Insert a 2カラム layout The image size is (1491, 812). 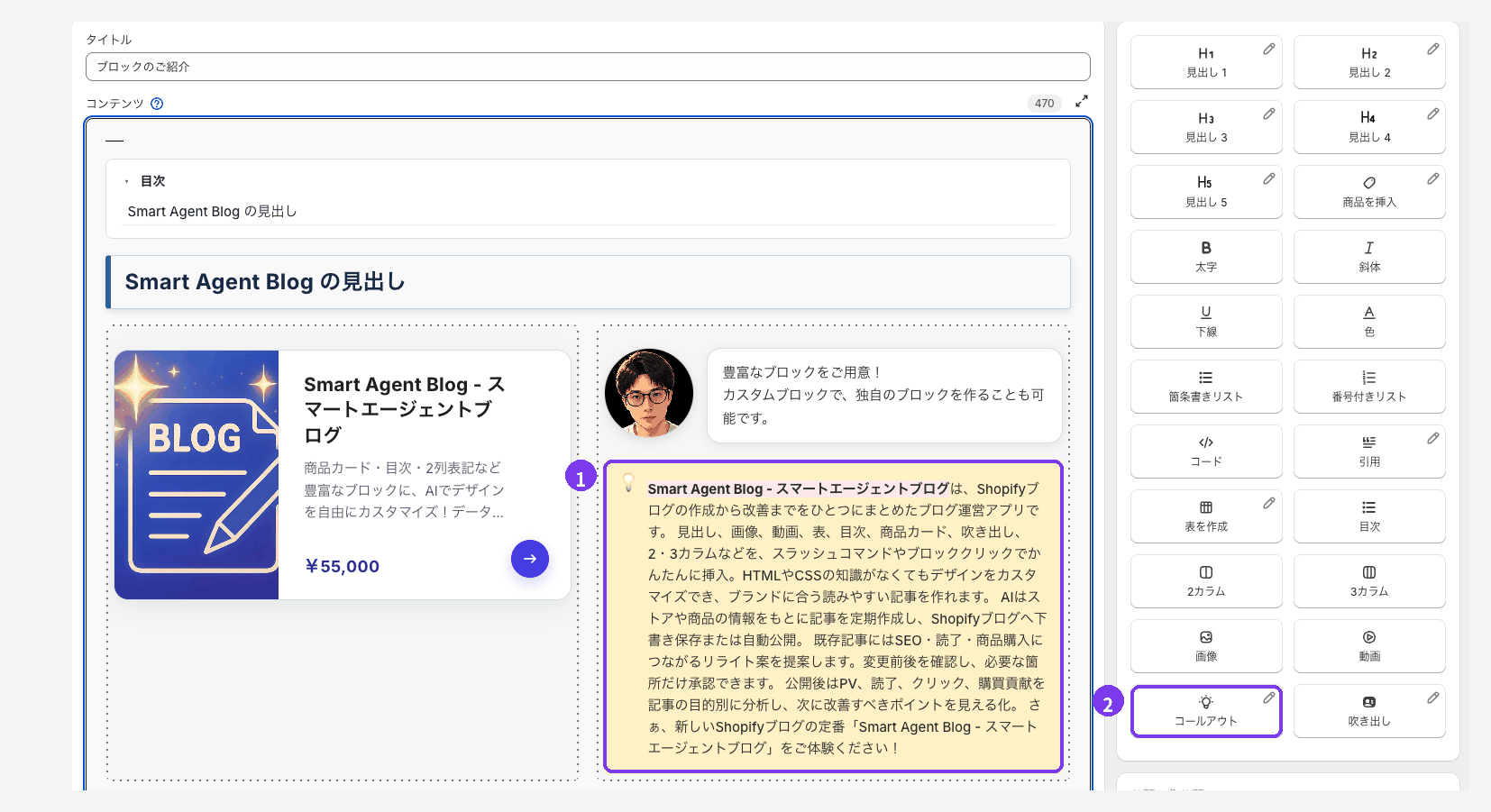pyautogui.click(x=1206, y=581)
